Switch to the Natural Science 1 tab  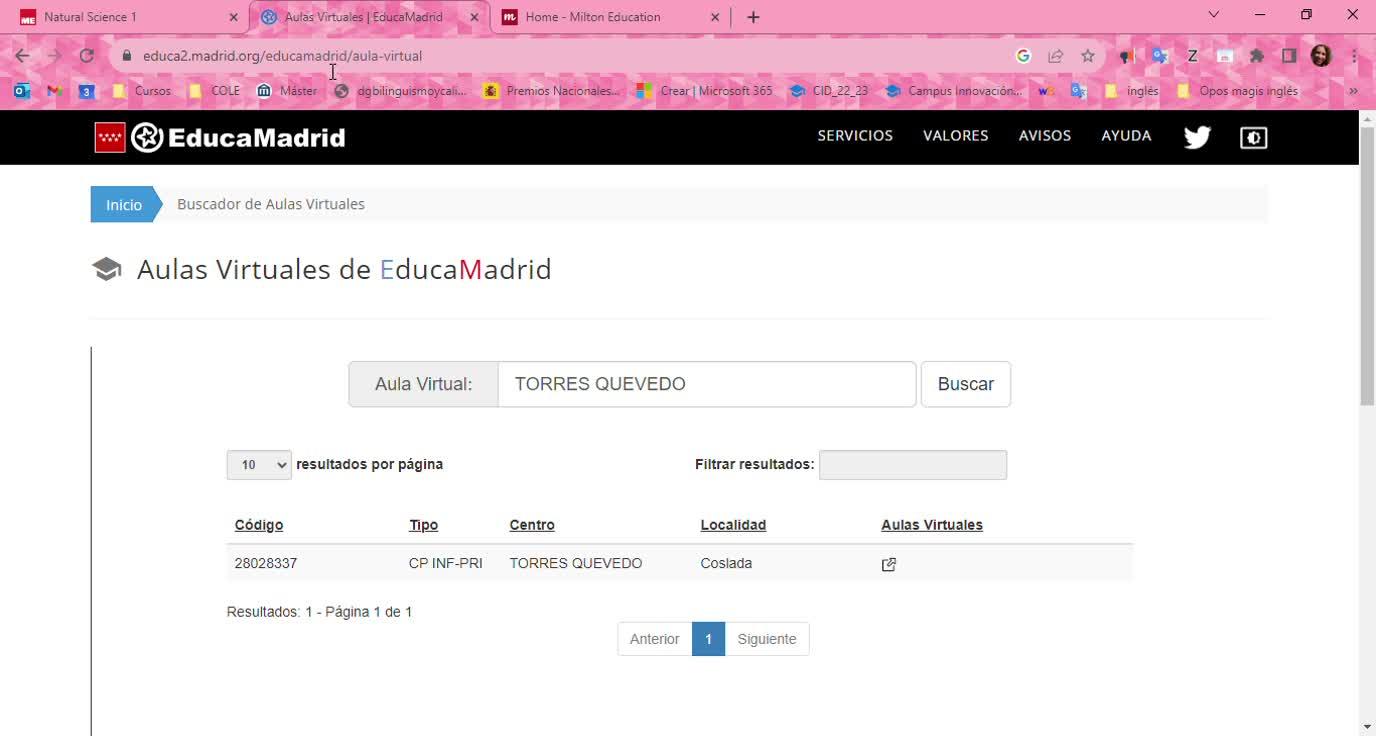tap(122, 17)
